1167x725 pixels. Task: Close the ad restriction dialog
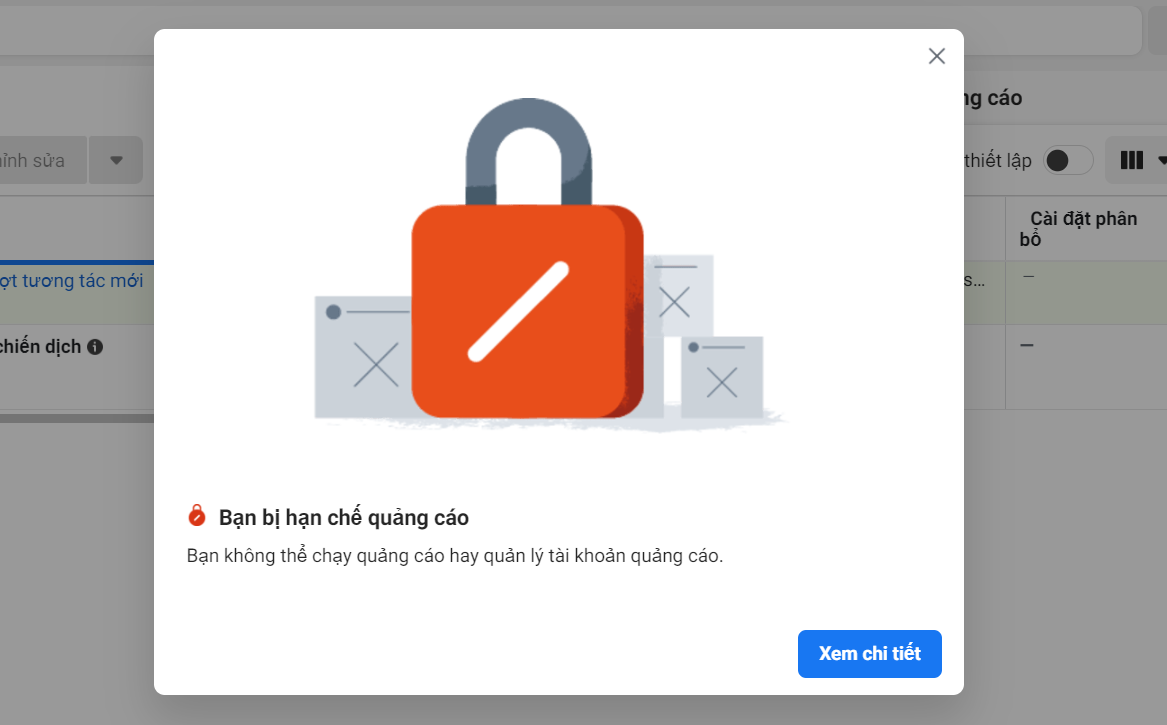click(936, 56)
